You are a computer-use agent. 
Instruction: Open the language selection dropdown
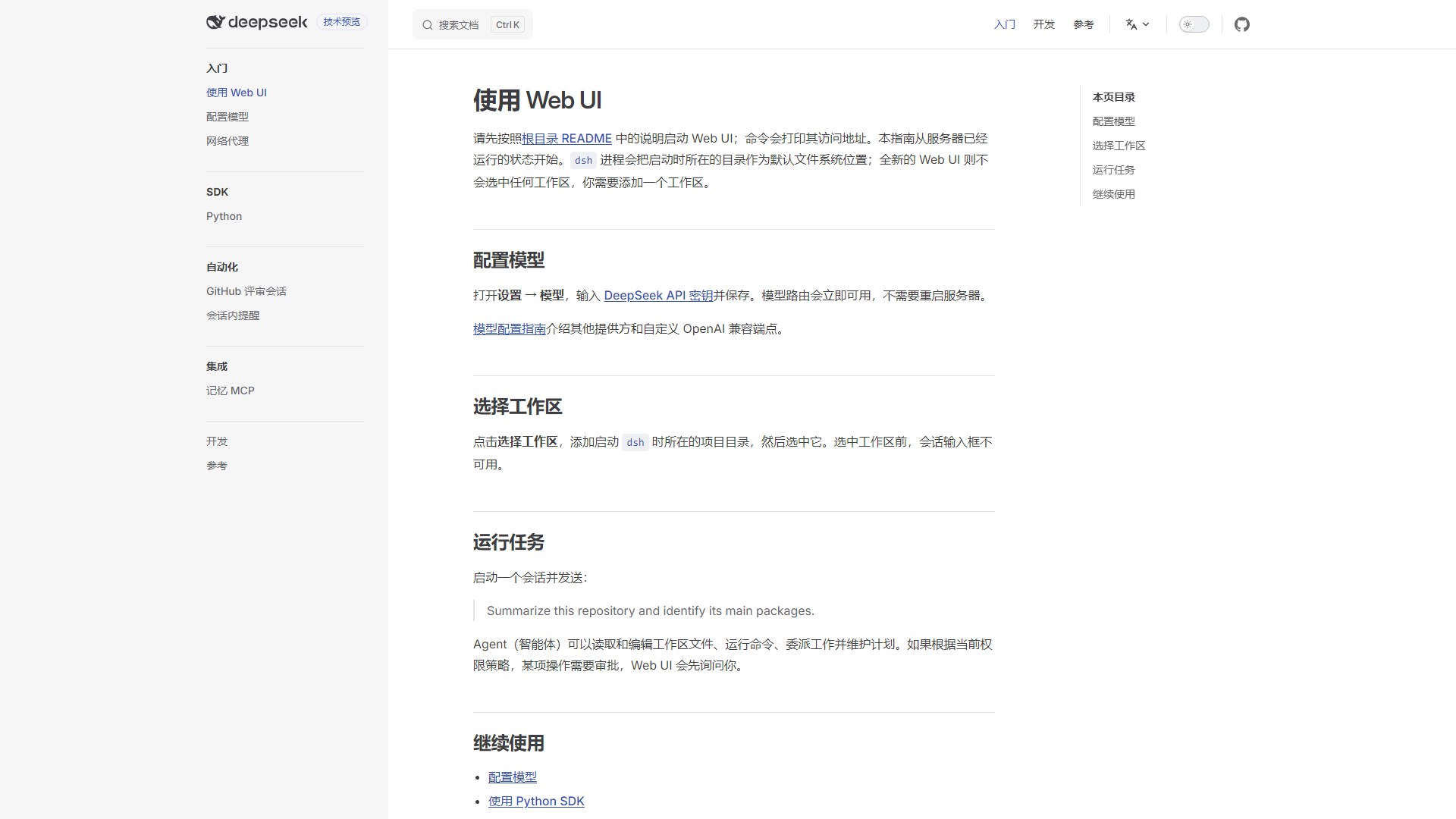click(1137, 24)
